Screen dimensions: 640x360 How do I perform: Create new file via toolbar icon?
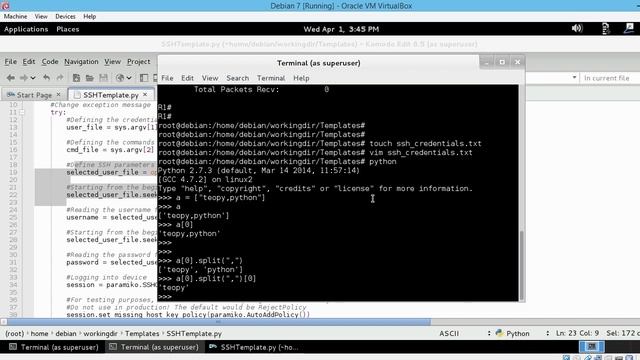76,78
